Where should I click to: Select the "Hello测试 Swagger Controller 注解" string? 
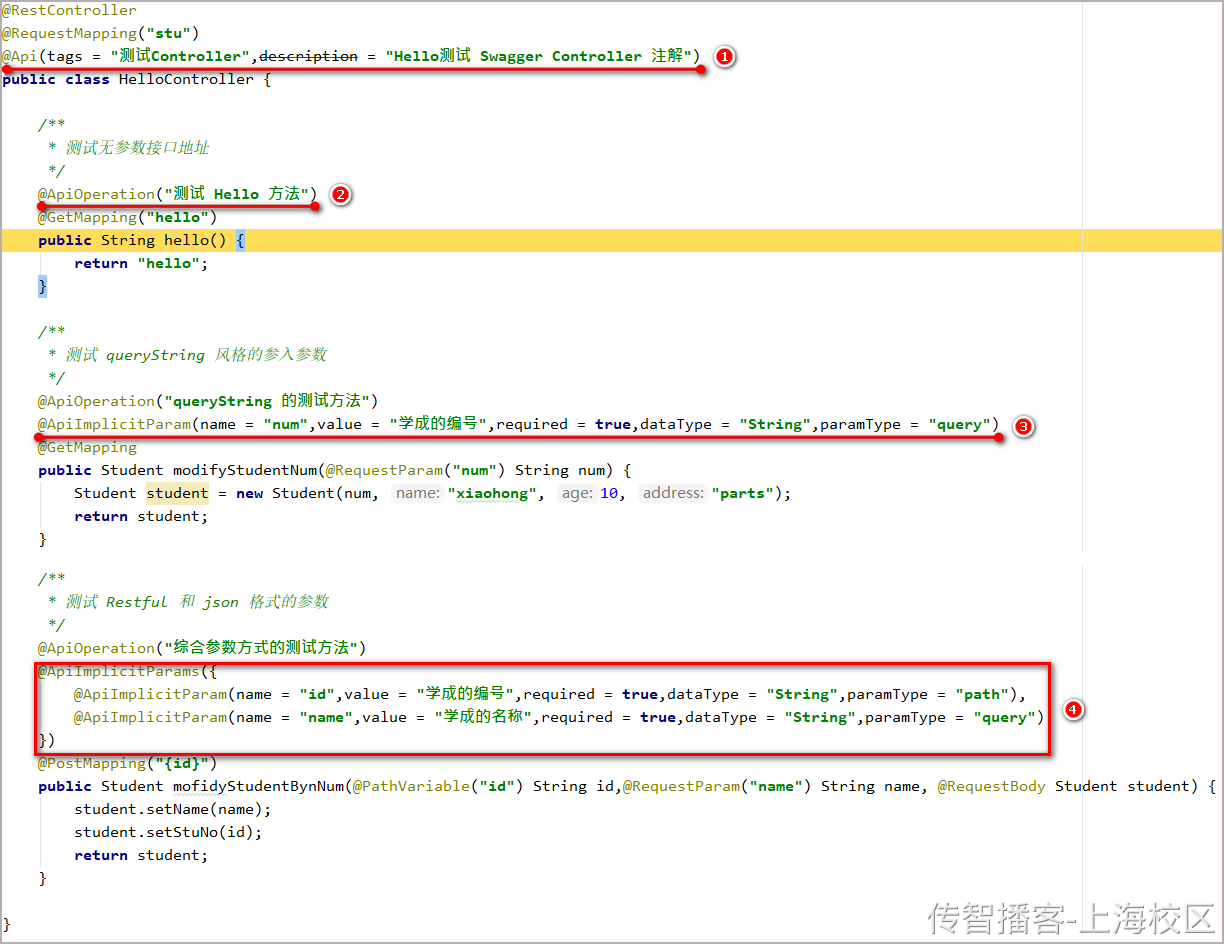[539, 56]
